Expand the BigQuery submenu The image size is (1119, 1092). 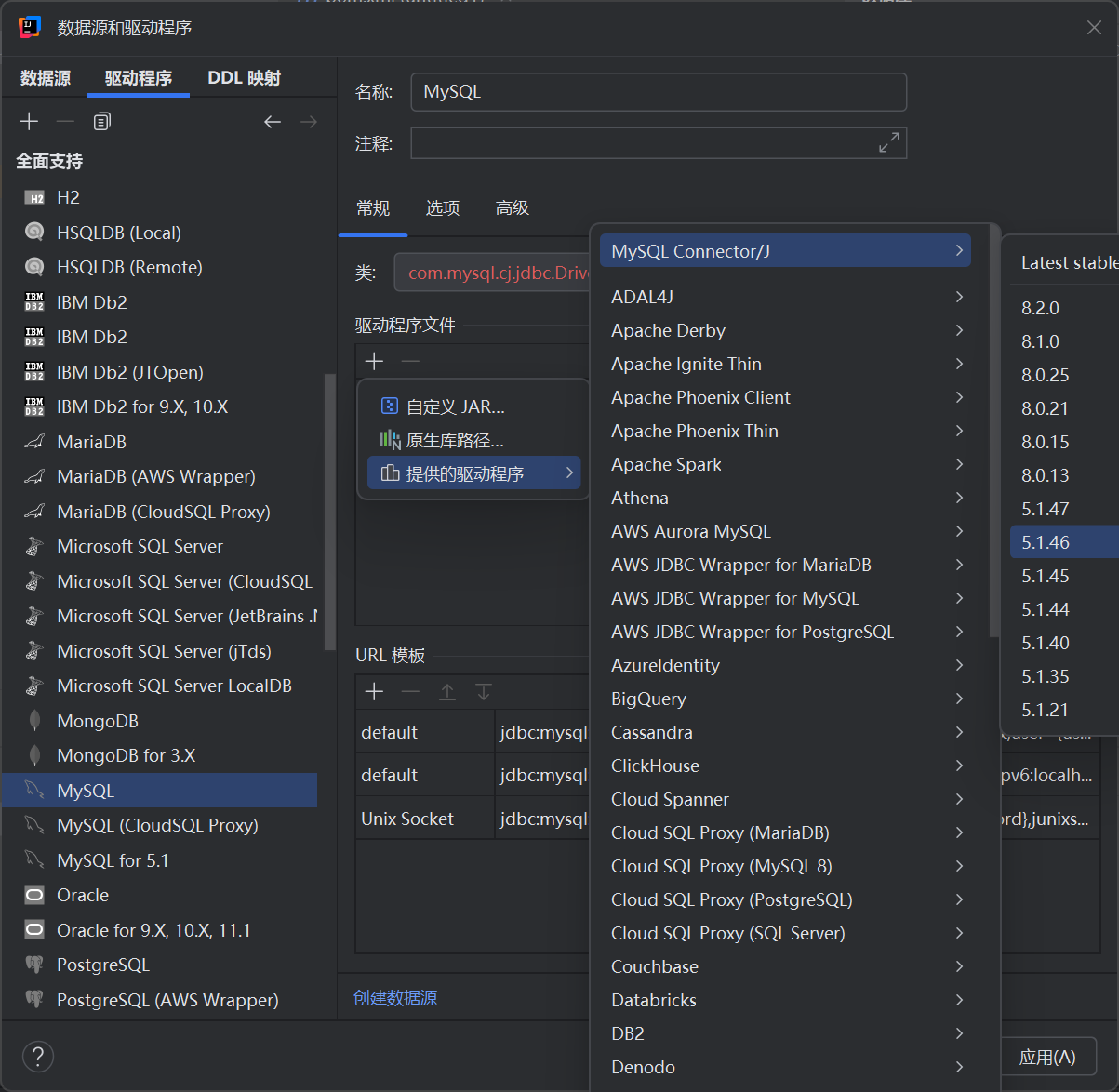(x=785, y=699)
